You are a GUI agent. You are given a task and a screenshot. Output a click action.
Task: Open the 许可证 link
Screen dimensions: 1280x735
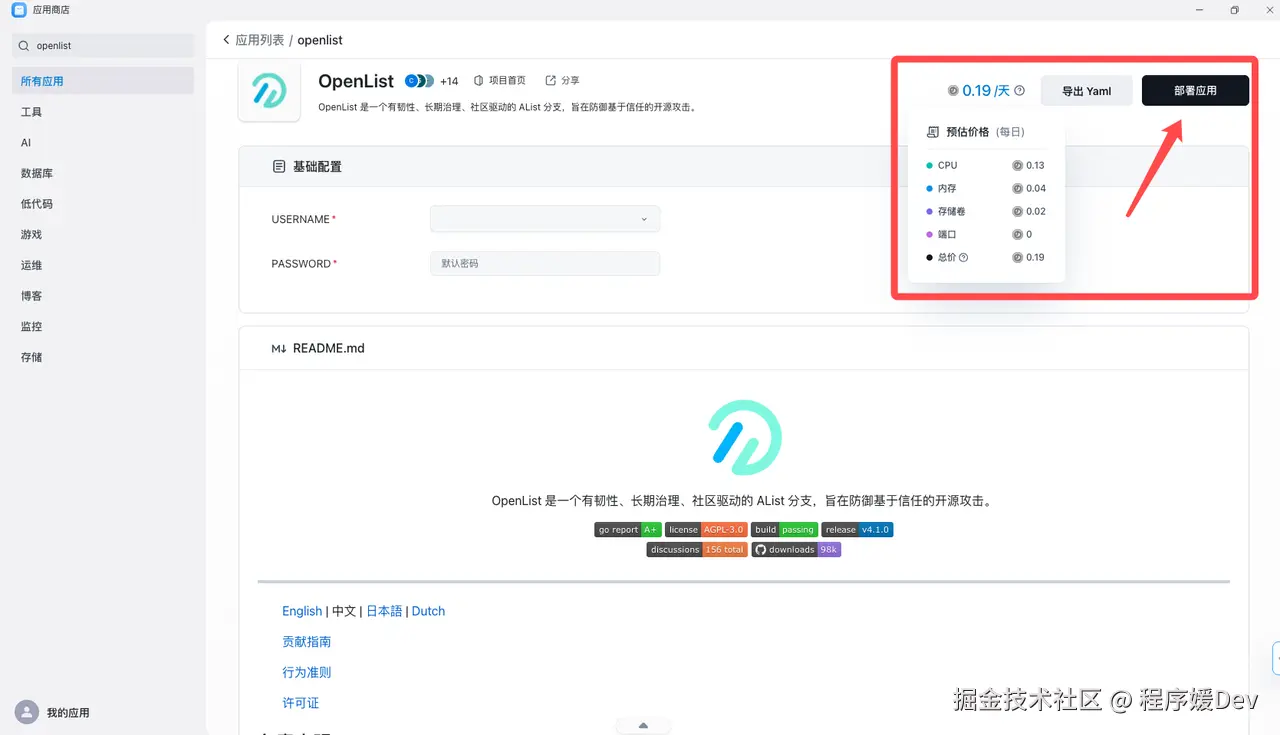coord(300,703)
